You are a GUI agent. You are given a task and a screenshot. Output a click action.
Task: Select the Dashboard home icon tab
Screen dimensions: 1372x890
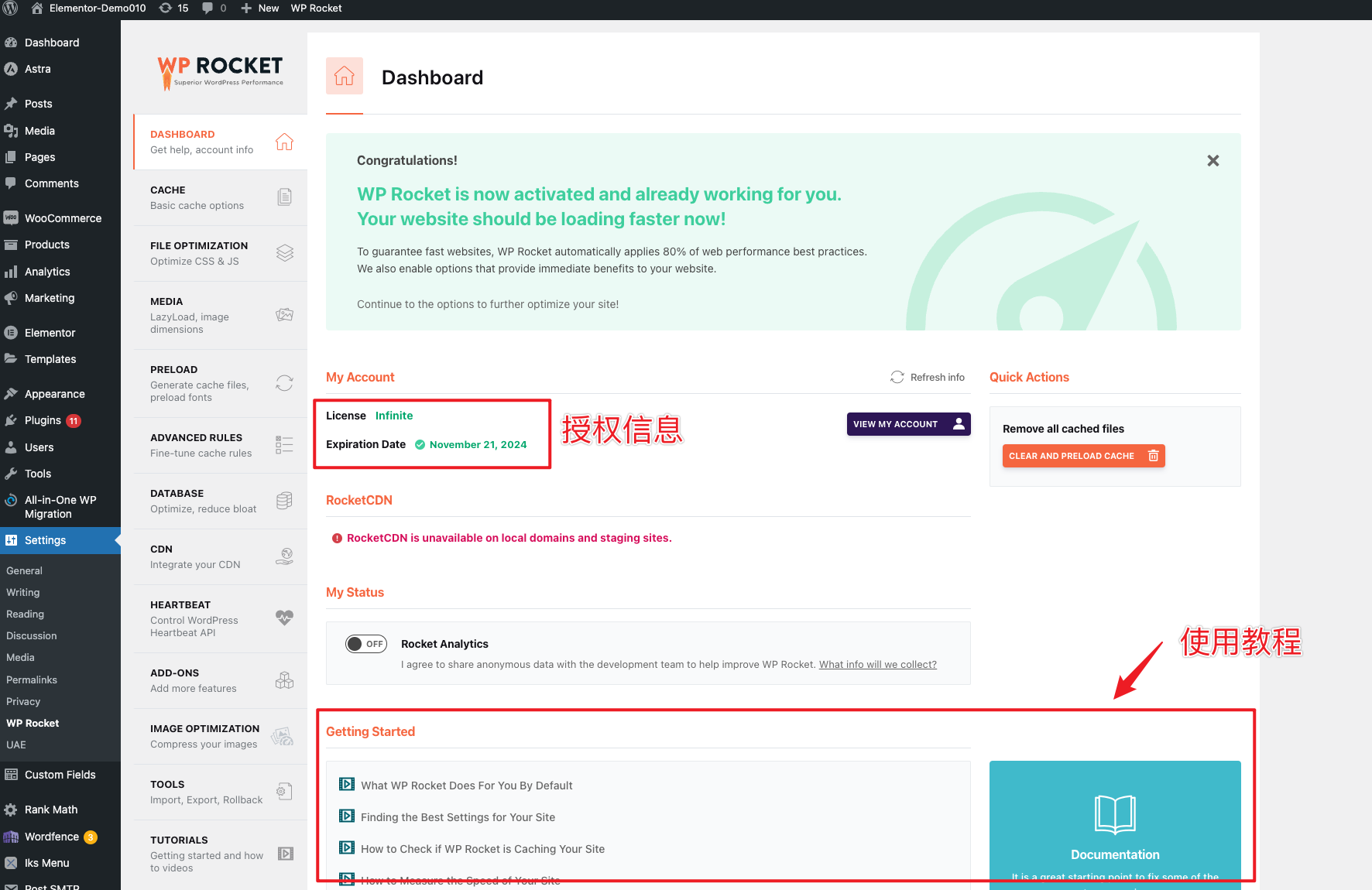click(x=284, y=142)
